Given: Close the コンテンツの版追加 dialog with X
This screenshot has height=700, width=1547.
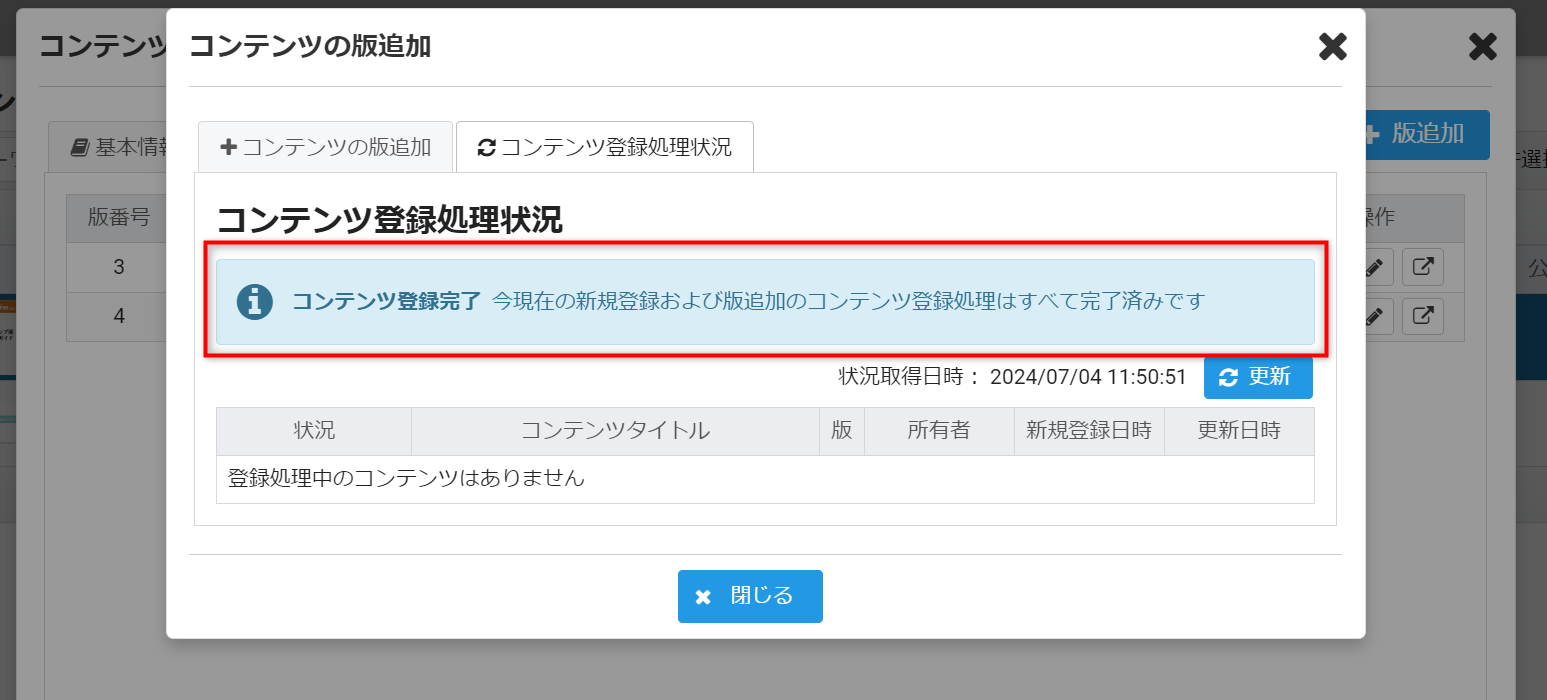Looking at the screenshot, I should tap(1332, 47).
